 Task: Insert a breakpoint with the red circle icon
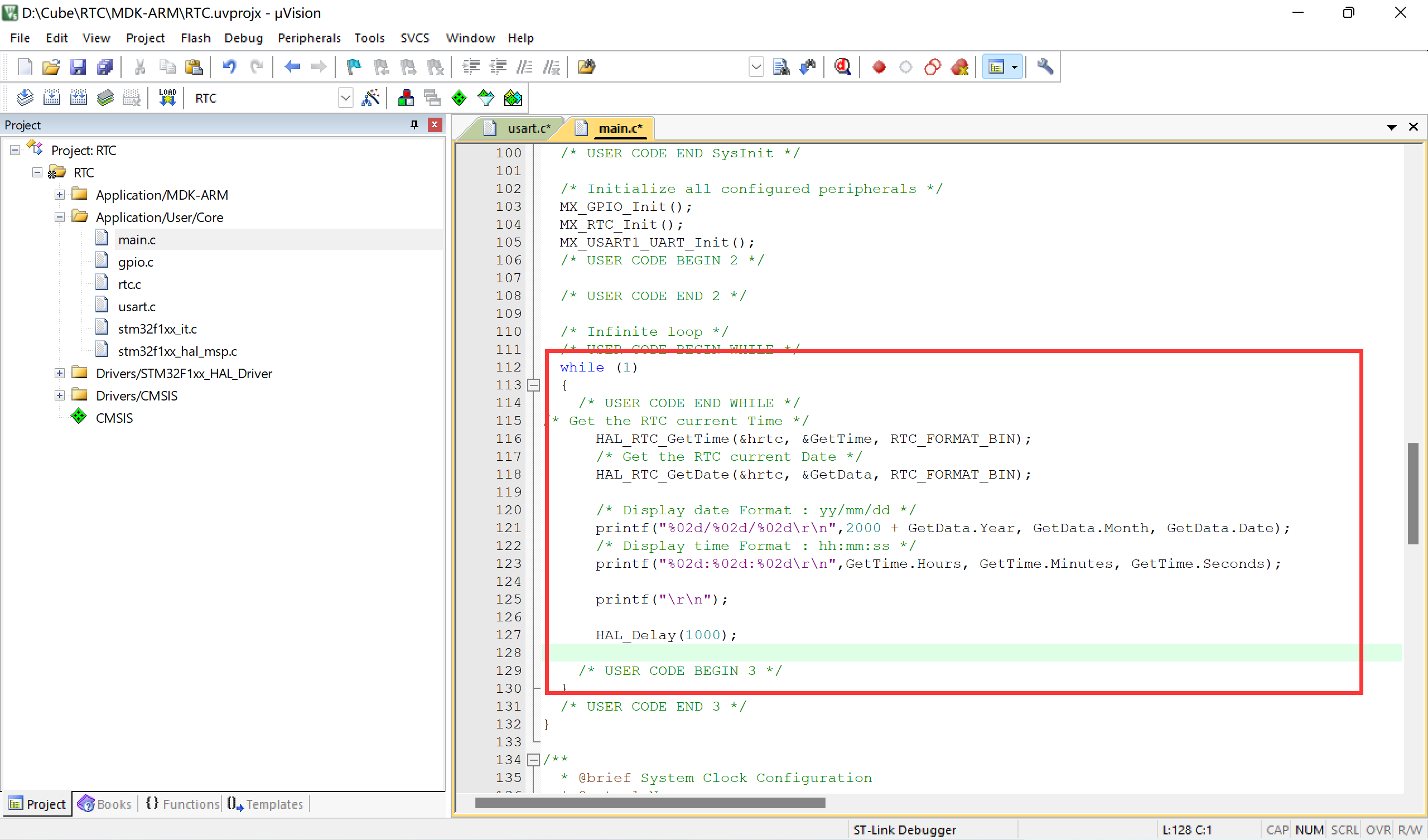(879, 67)
